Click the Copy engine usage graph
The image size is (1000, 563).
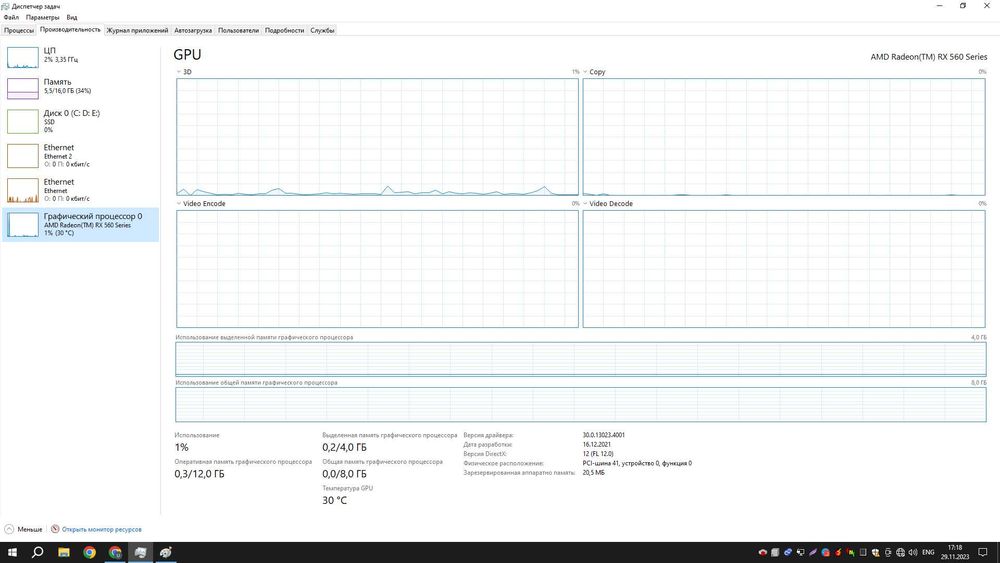(x=784, y=137)
